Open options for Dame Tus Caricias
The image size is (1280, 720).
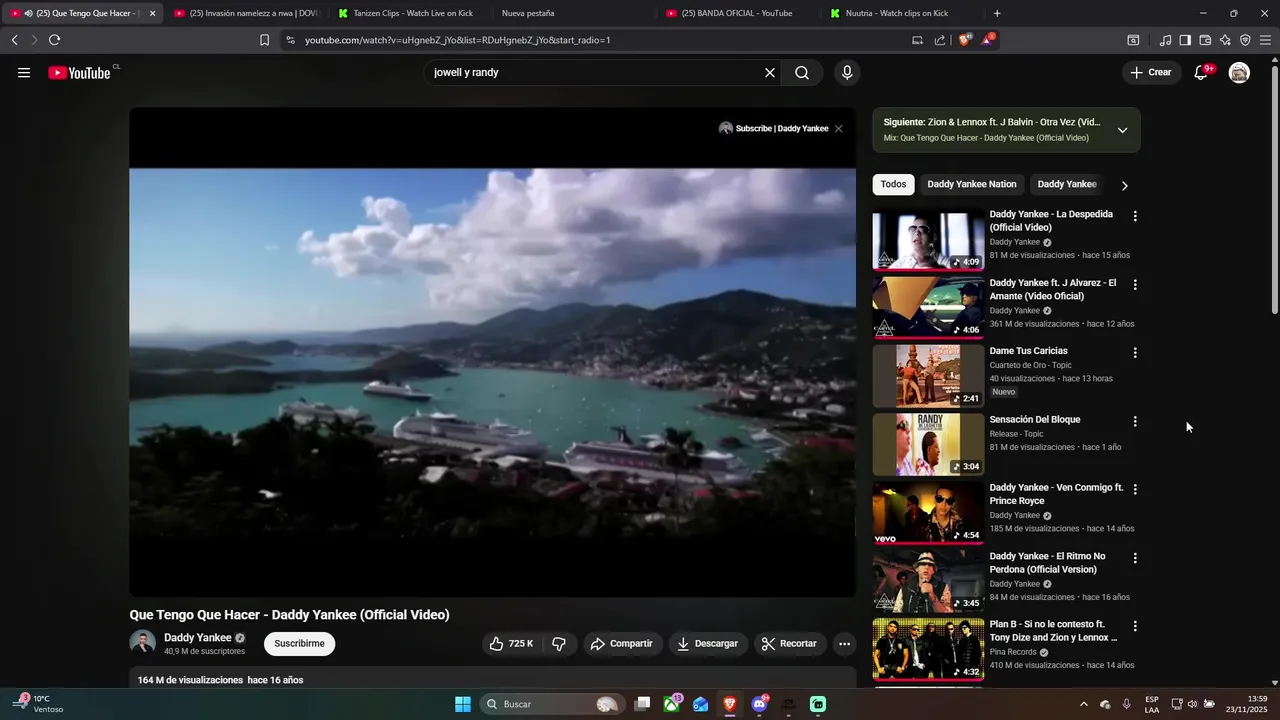(1135, 353)
